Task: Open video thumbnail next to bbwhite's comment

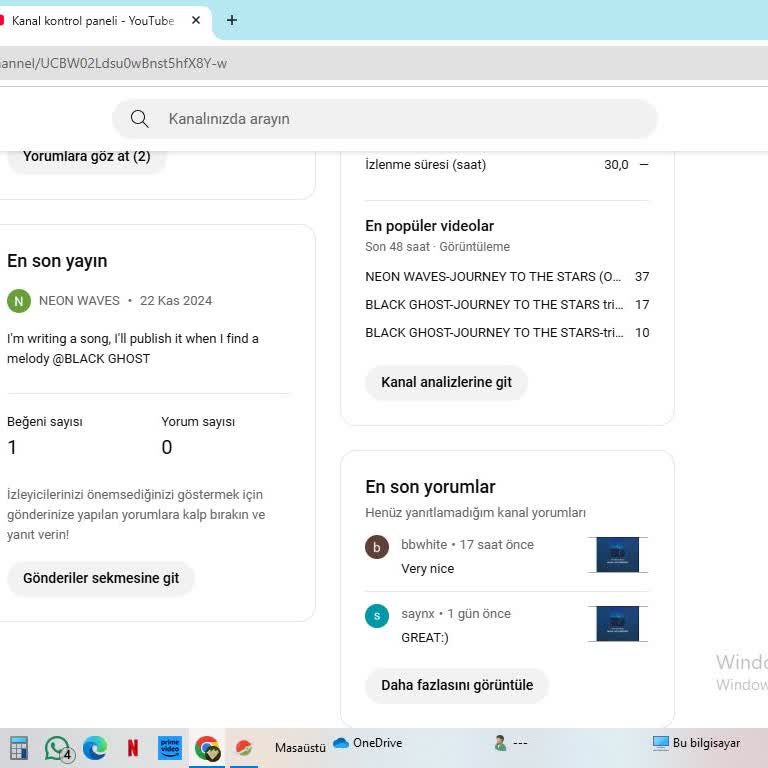Action: (618, 554)
